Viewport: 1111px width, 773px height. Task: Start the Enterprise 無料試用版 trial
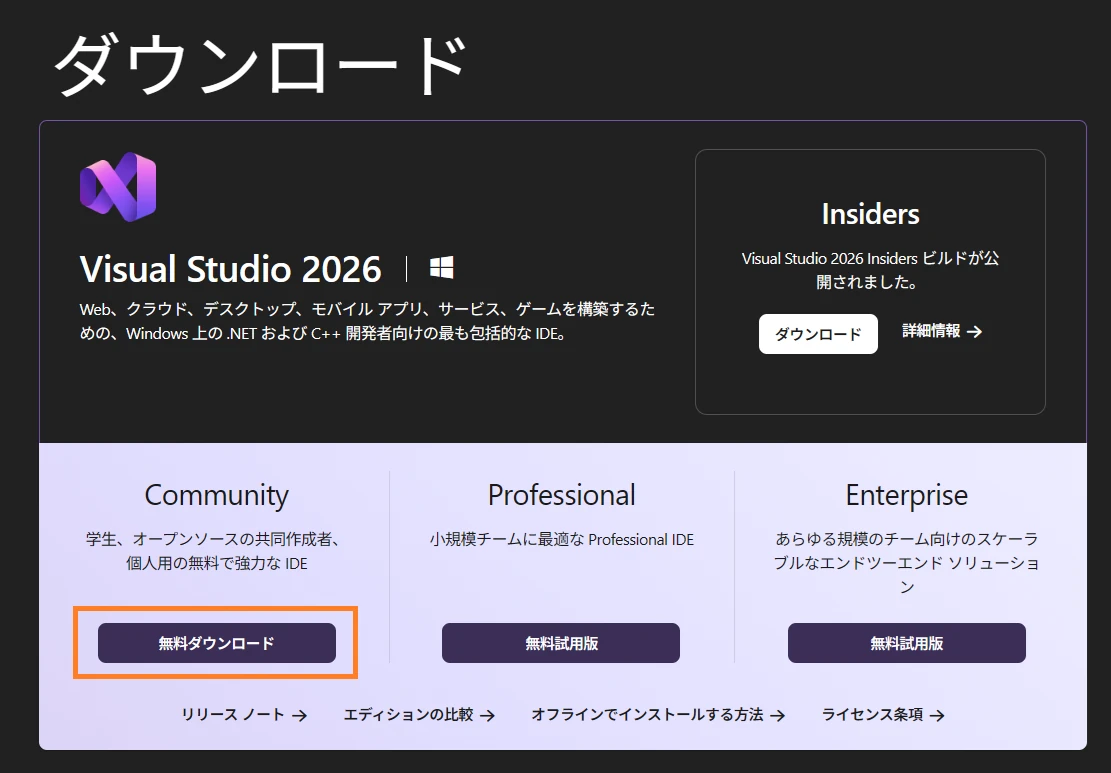906,643
